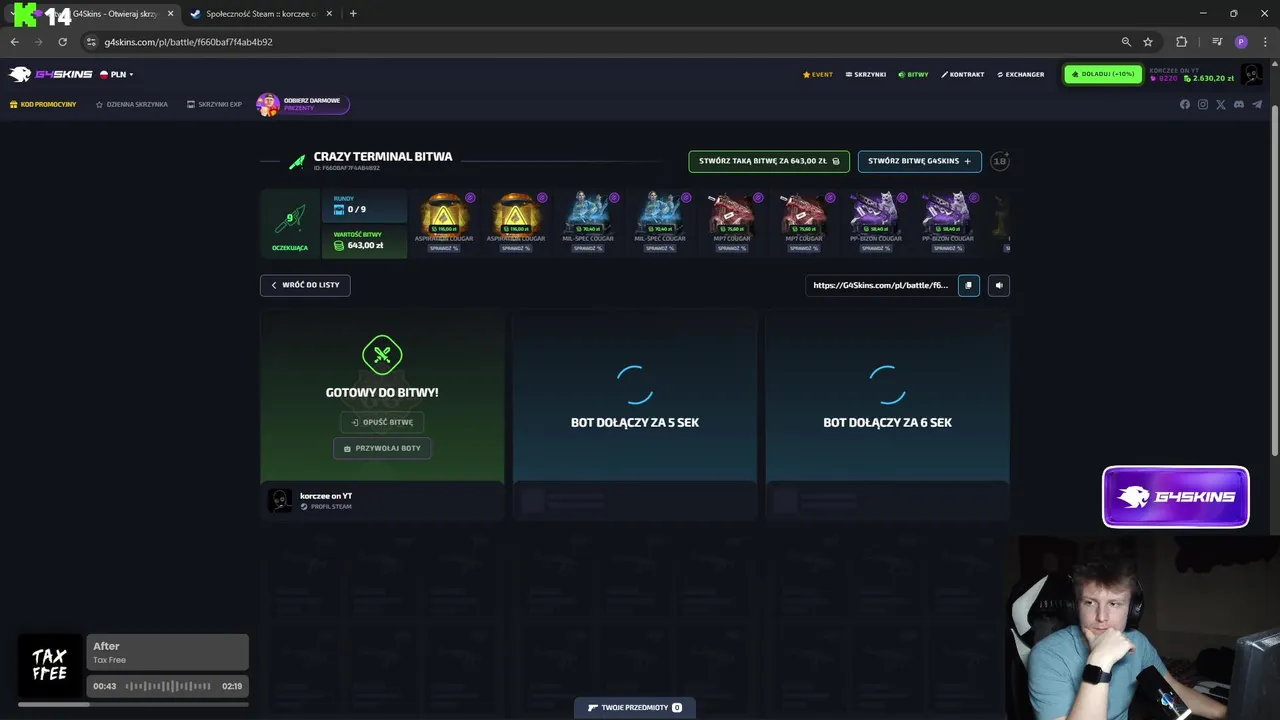
Task: Open TWOJE PRZEDMIOTY bottom panel
Action: pos(635,707)
